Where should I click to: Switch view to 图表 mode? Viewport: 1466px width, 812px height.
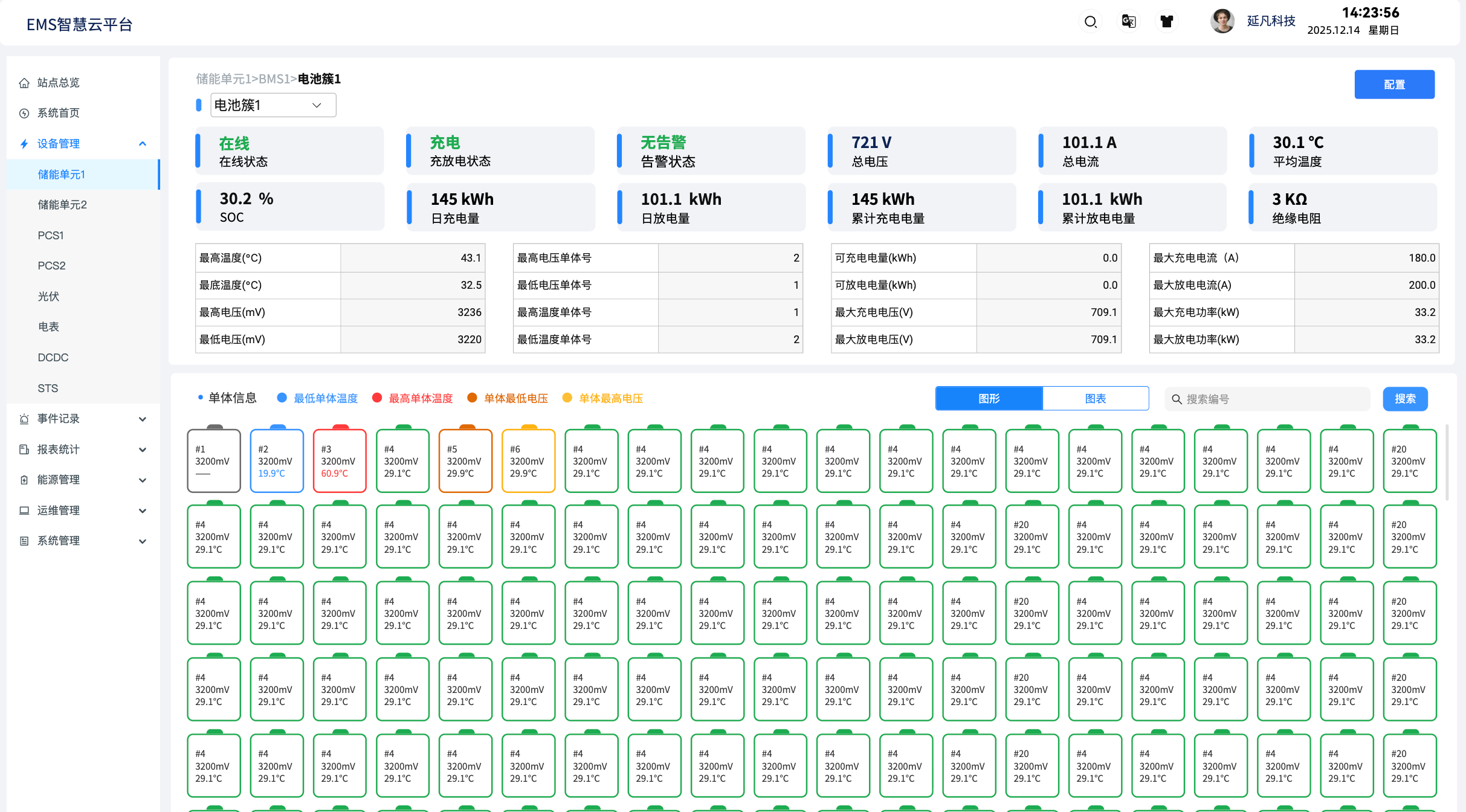coord(1095,399)
